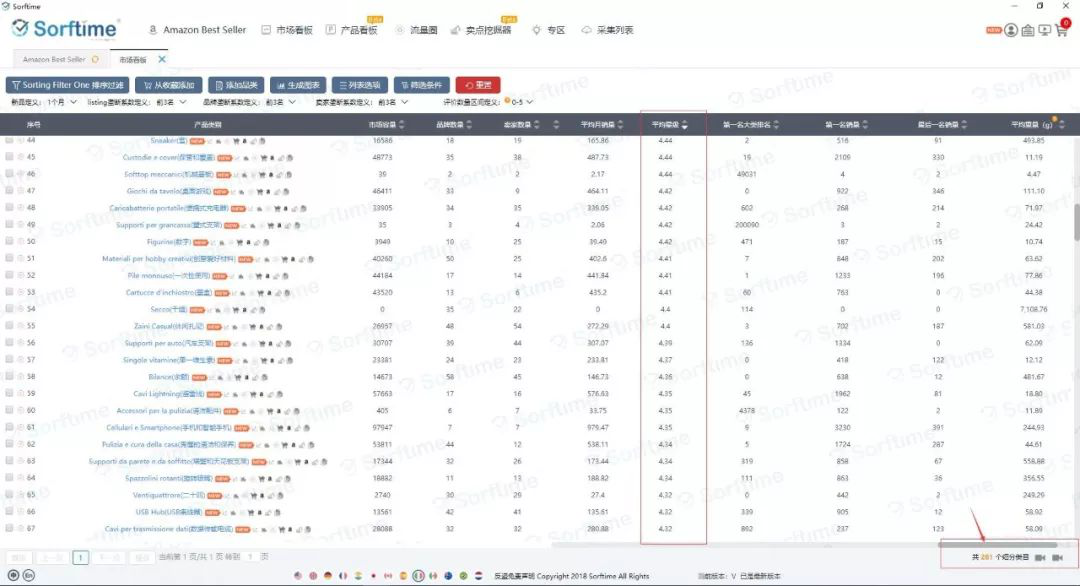Tick the checkbox for row 55 Zaini Casual
This screenshot has width=1080, height=586.
[x=10, y=326]
